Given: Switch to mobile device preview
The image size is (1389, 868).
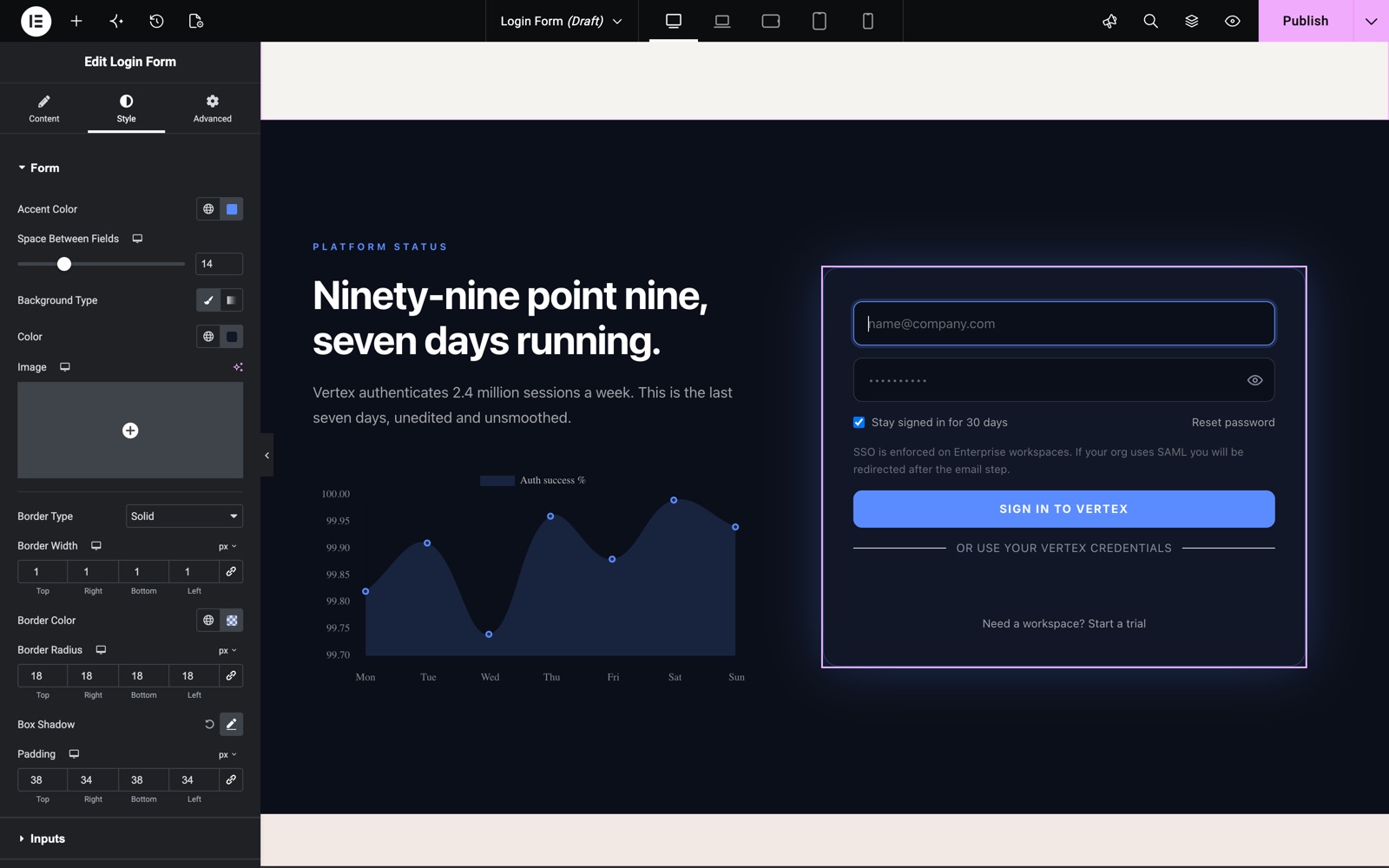Looking at the screenshot, I should tap(868, 21).
